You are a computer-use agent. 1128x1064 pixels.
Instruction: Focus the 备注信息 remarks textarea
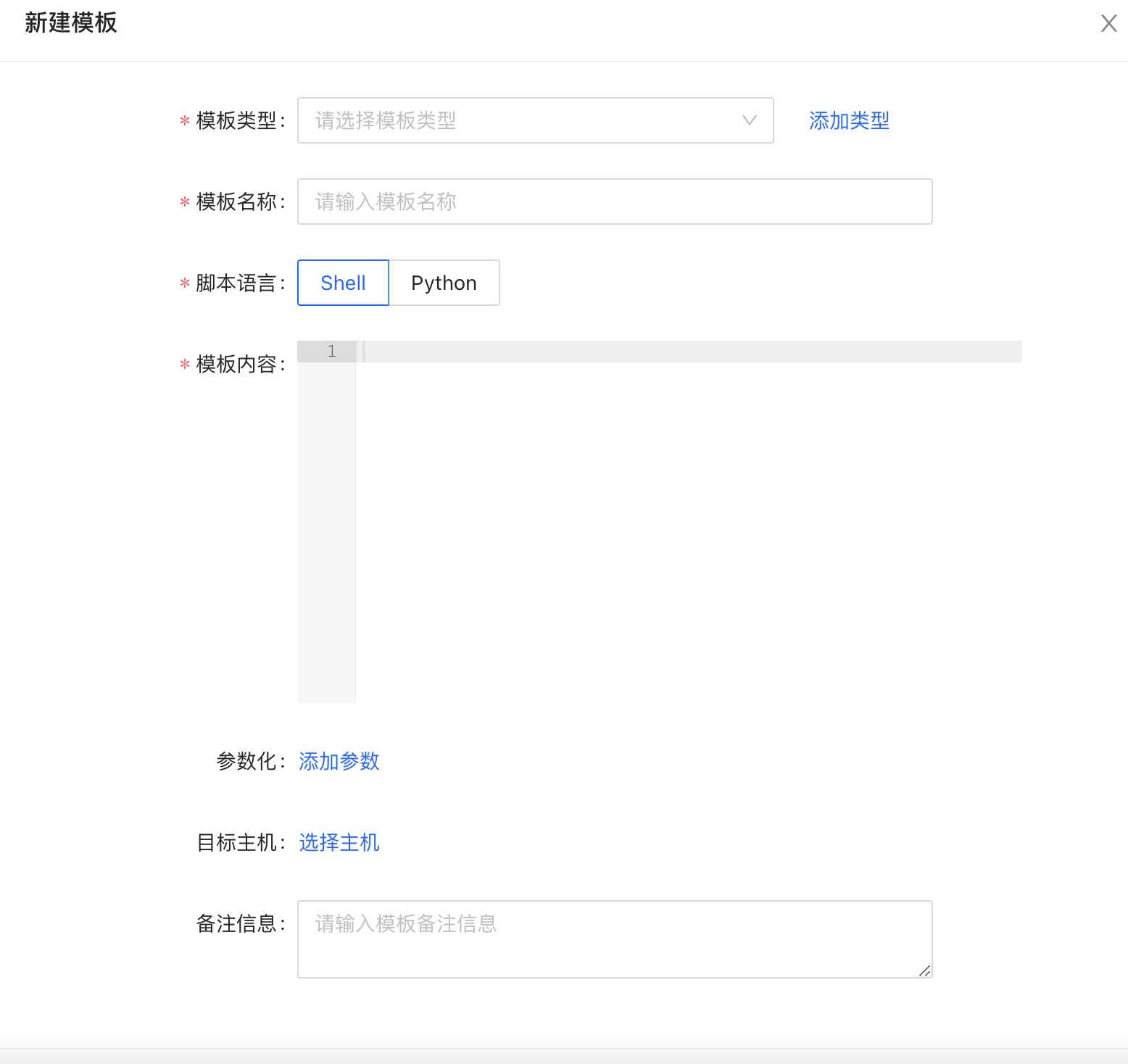pyautogui.click(x=615, y=939)
